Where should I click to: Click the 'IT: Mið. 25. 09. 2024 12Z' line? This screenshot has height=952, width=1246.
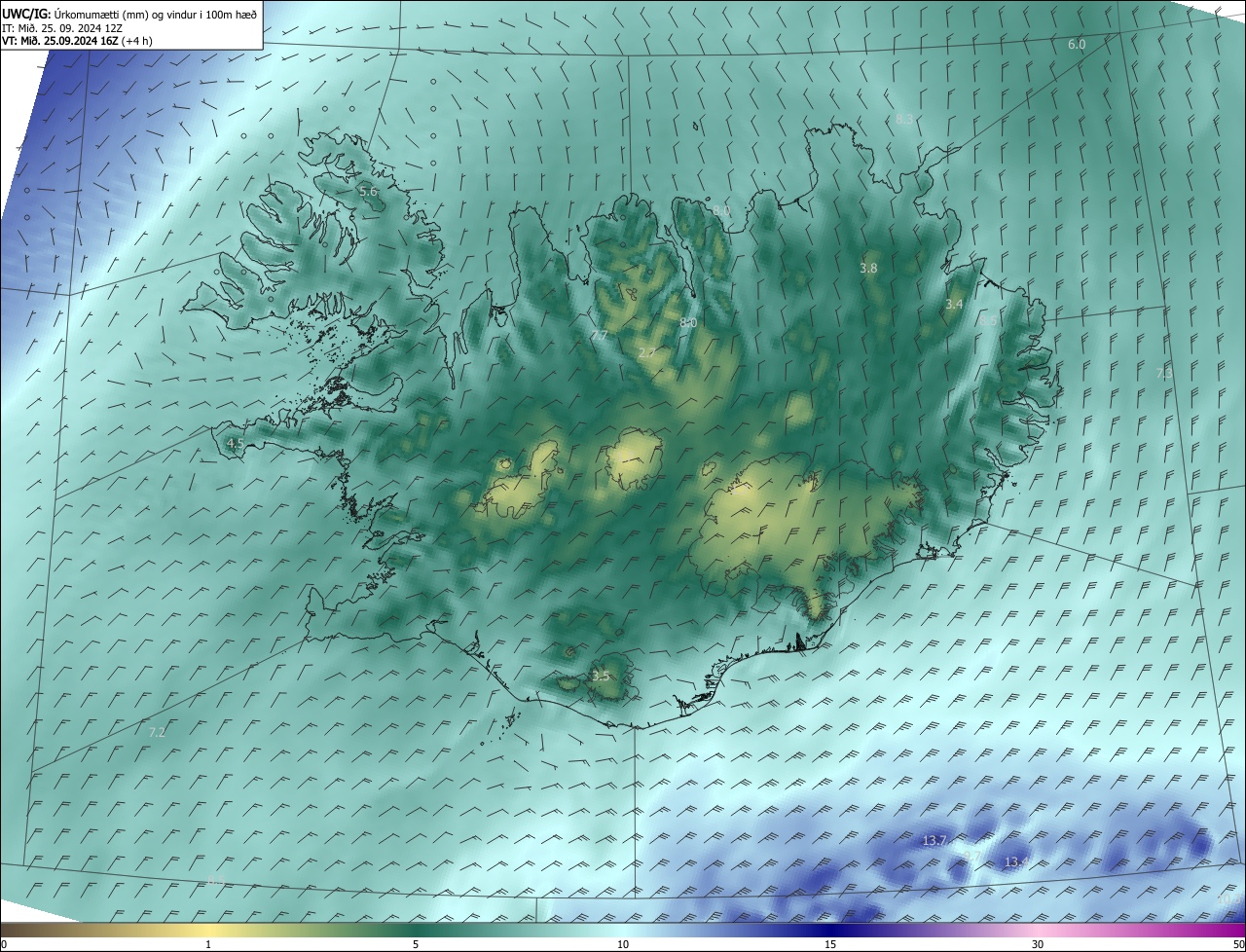pos(61,27)
